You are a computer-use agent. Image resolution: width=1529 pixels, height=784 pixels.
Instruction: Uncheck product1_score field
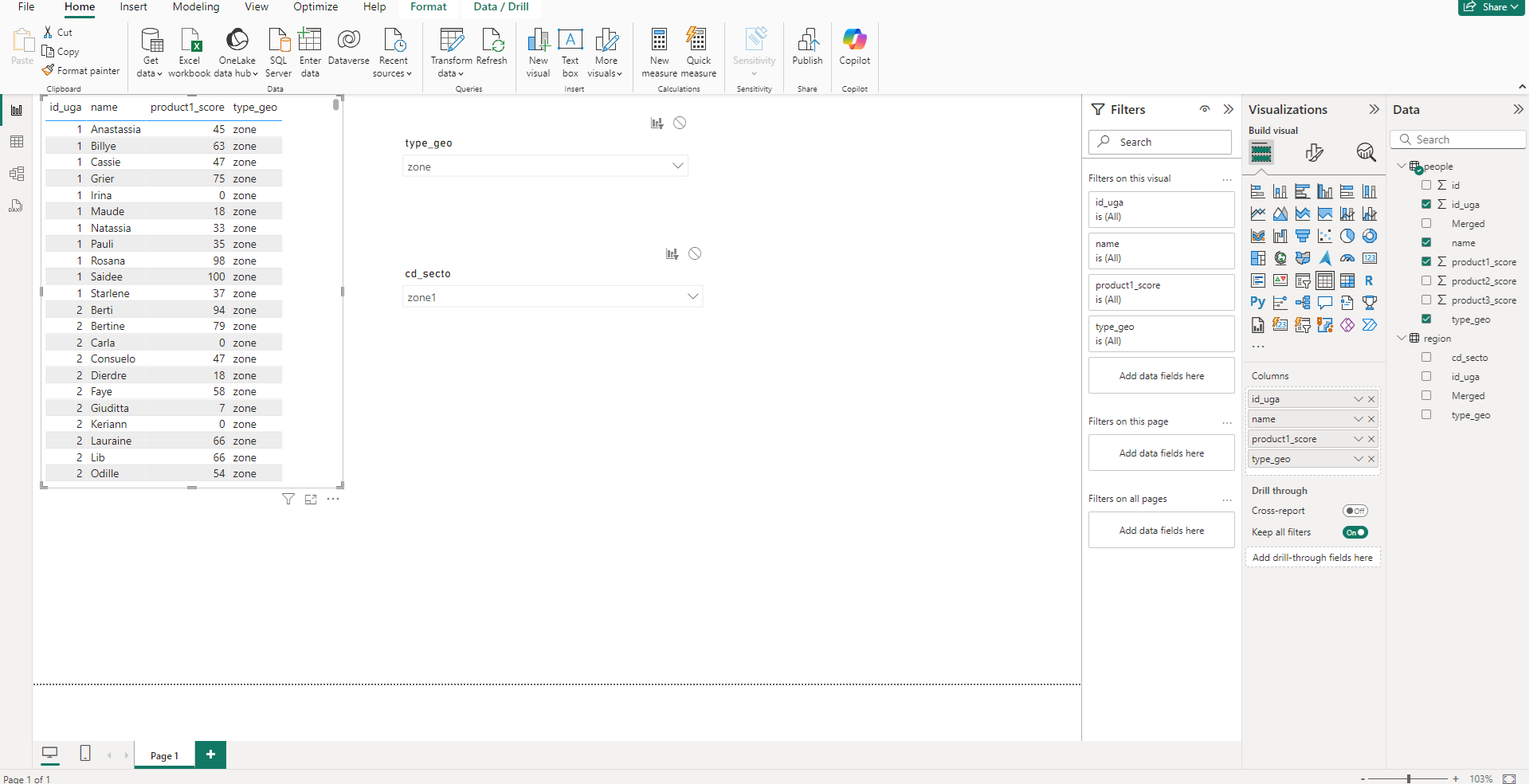pos(1426,261)
